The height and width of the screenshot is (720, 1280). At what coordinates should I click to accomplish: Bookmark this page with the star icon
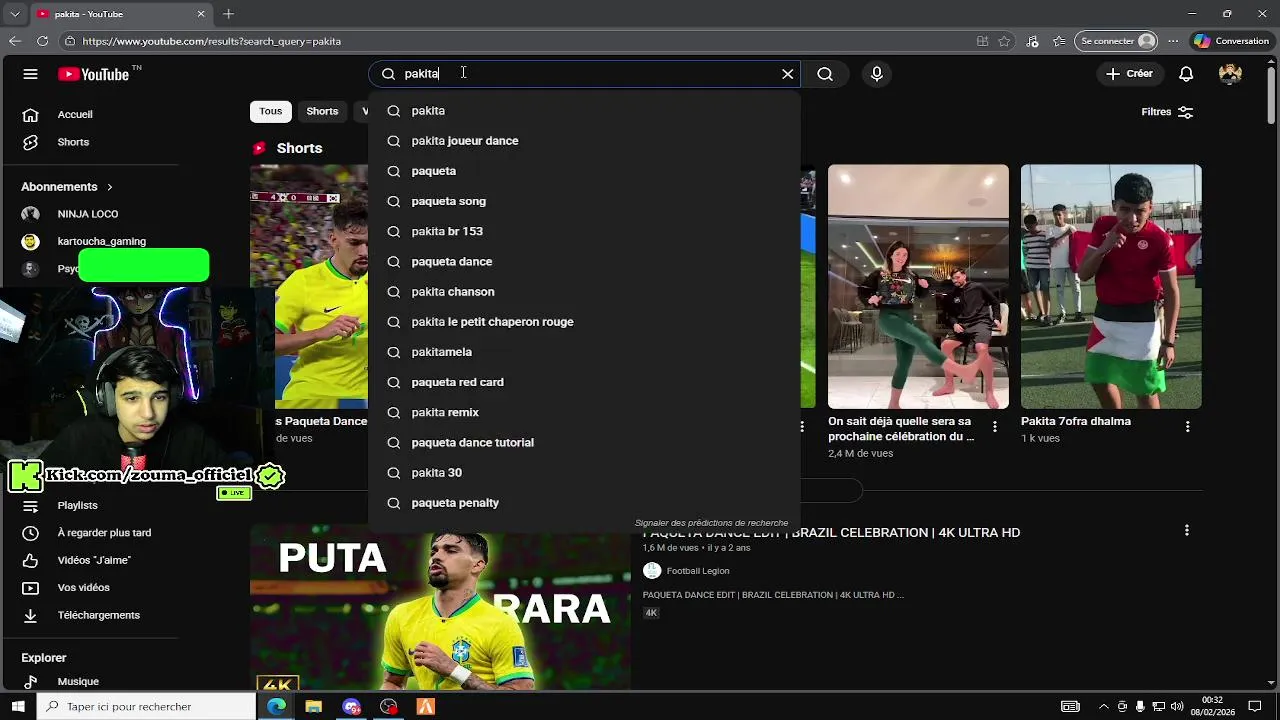tap(1004, 41)
